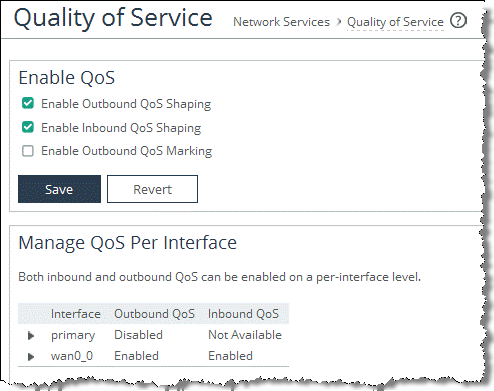Enable Outbound QoS Marking checkbox
The height and width of the screenshot is (391, 494).
click(x=28, y=151)
